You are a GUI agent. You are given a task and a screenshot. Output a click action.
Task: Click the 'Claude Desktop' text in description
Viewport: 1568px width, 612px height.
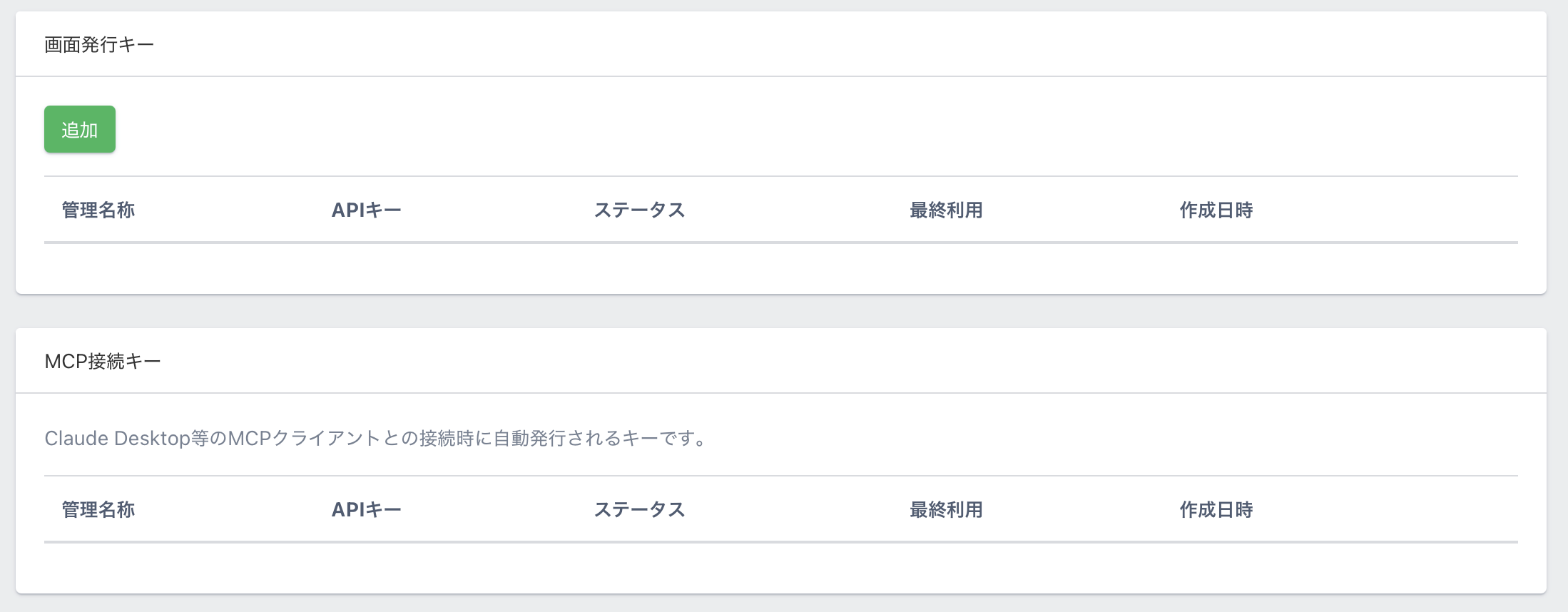[117, 438]
